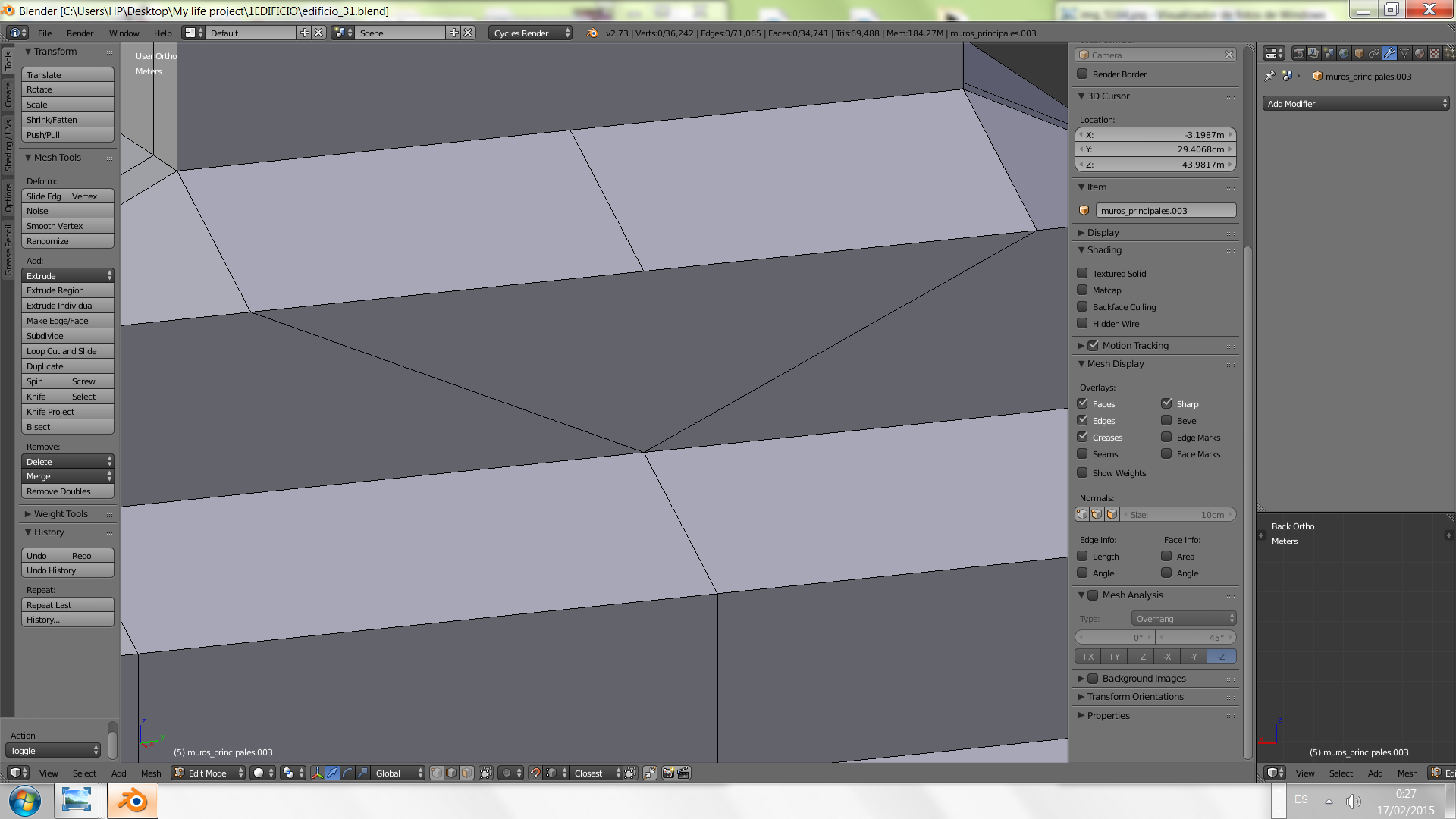Toggle the snap magnet icon
The height and width of the screenshot is (819, 1456).
click(535, 773)
